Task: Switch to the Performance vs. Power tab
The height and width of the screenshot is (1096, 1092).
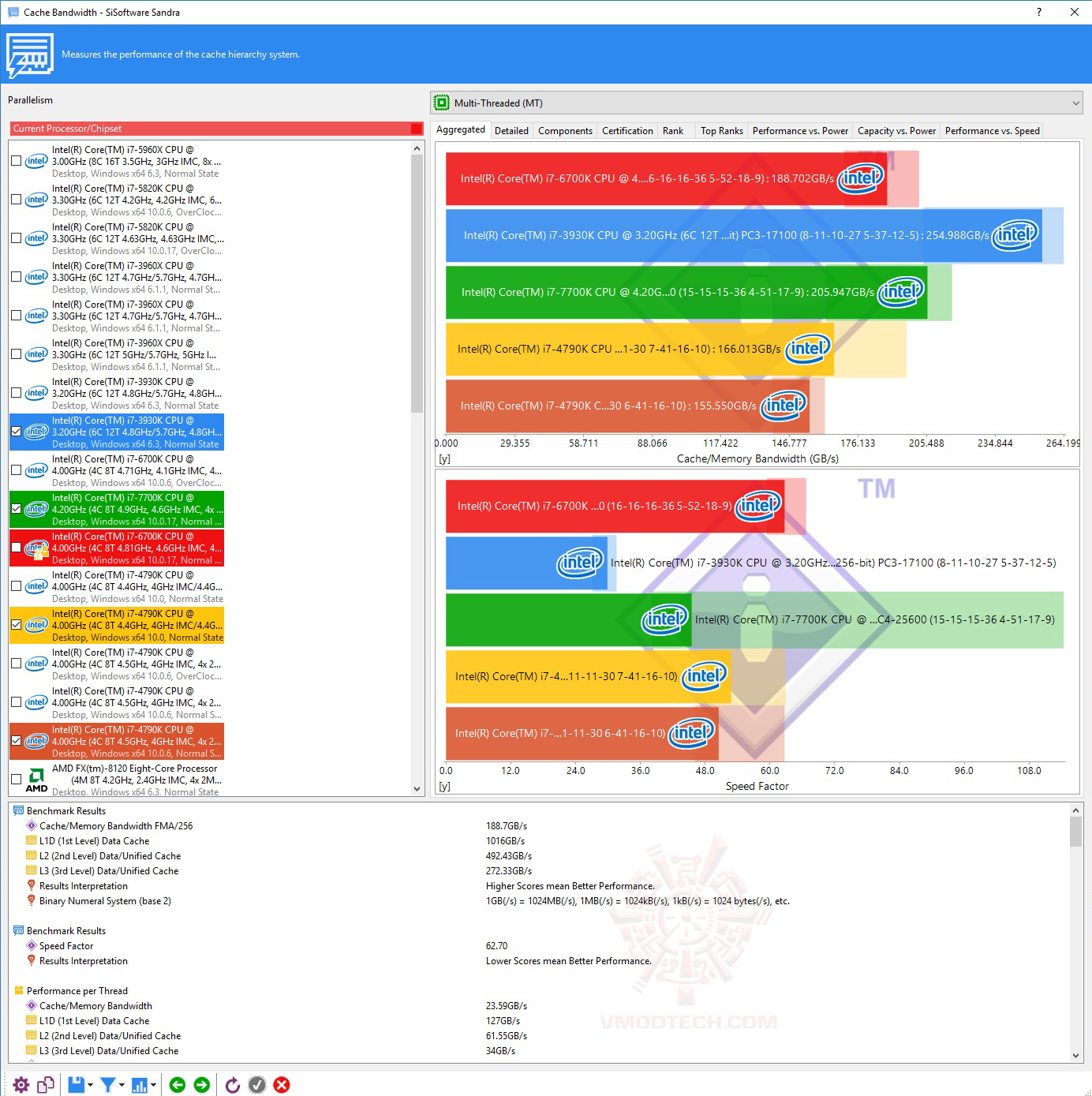Action: click(800, 131)
